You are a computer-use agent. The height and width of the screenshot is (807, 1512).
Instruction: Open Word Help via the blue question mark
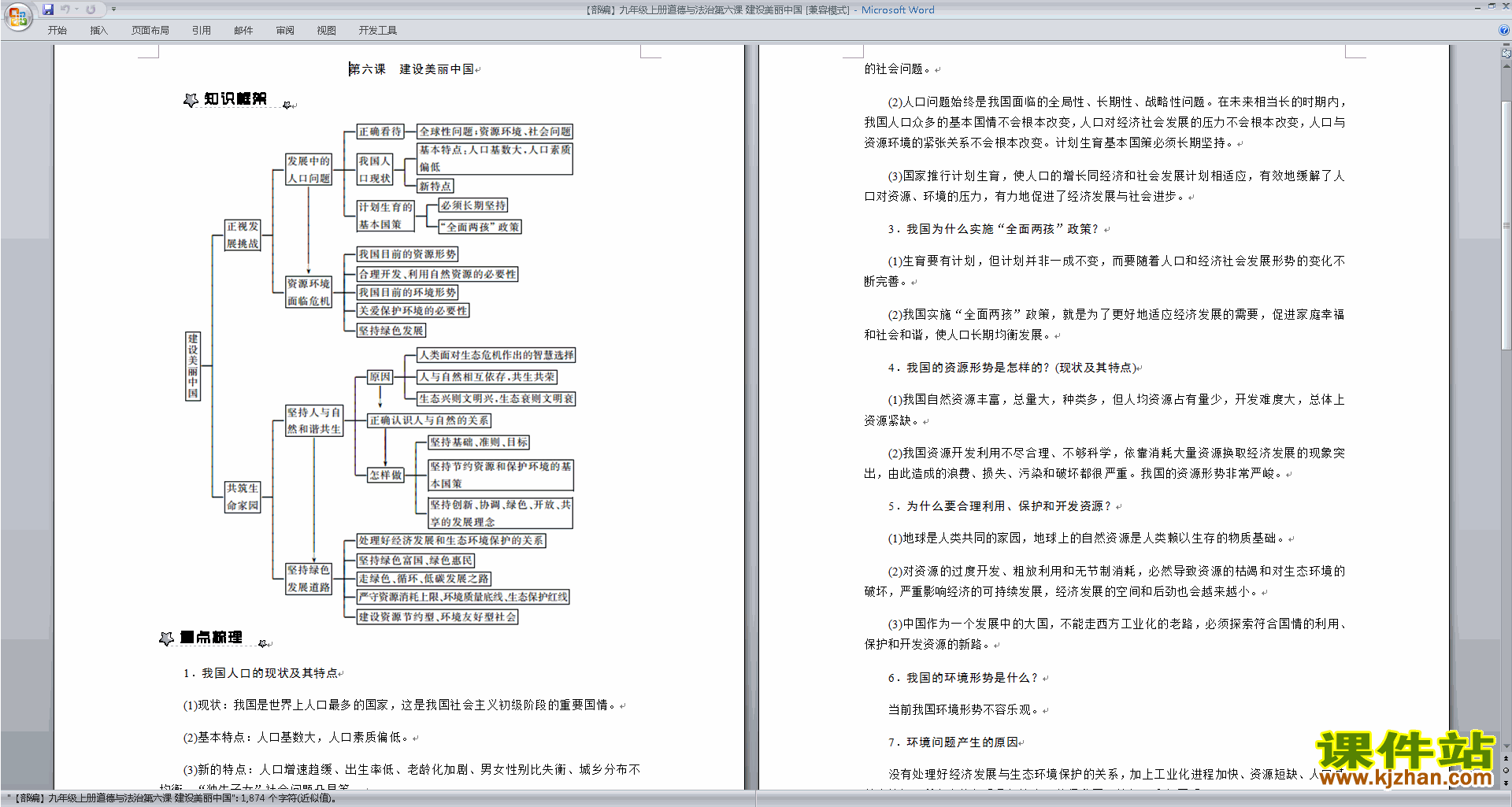click(x=1504, y=30)
